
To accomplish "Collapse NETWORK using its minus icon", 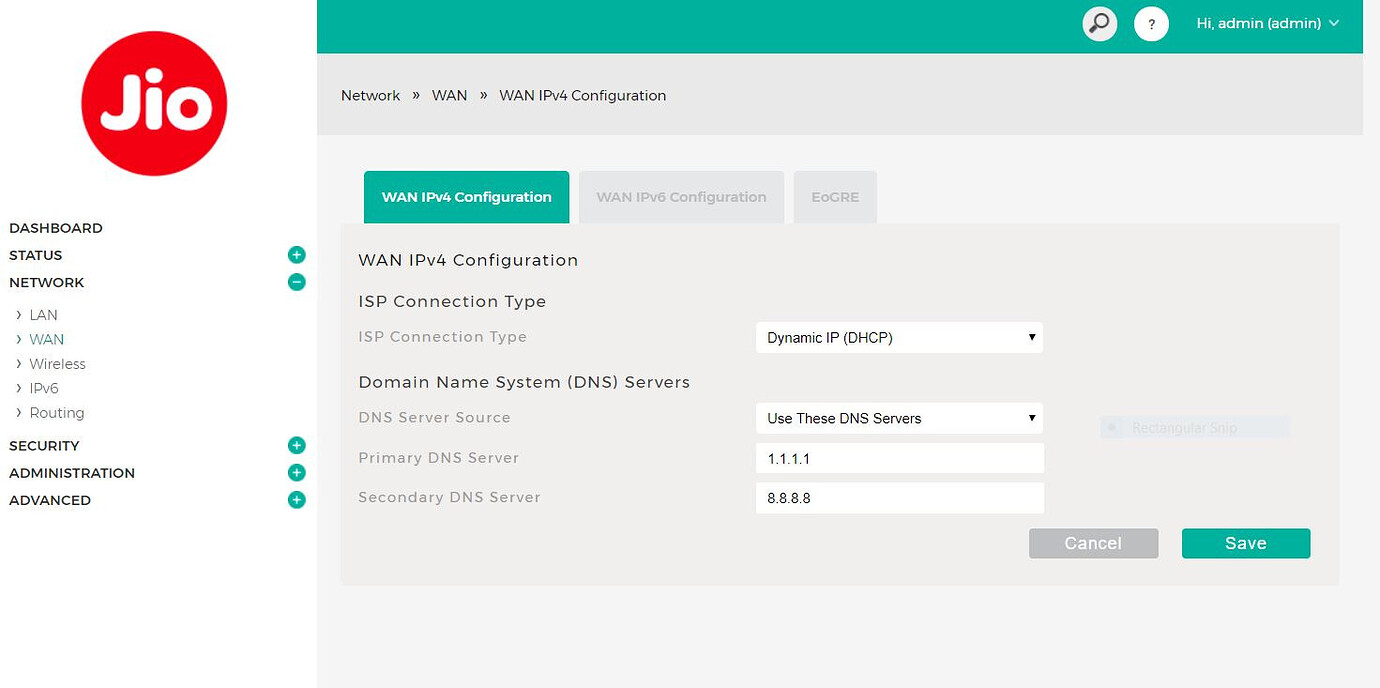I will click(x=296, y=282).
